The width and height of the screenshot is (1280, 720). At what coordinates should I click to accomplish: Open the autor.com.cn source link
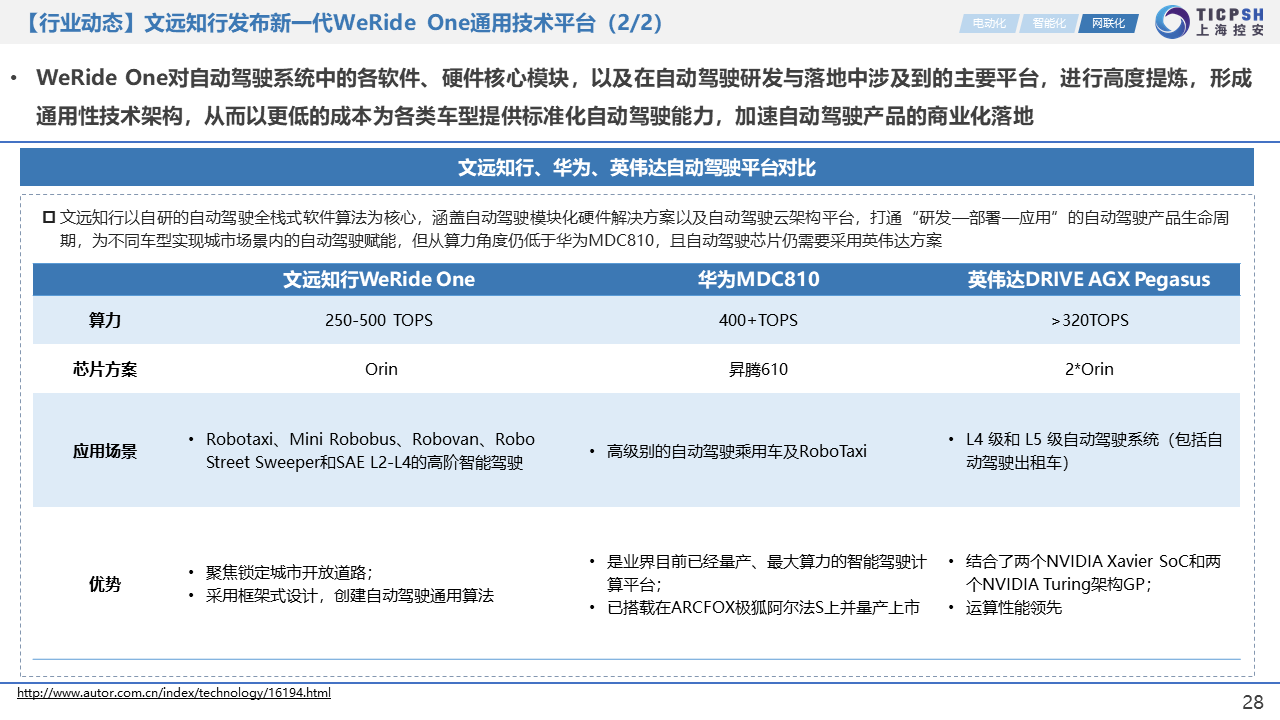174,693
